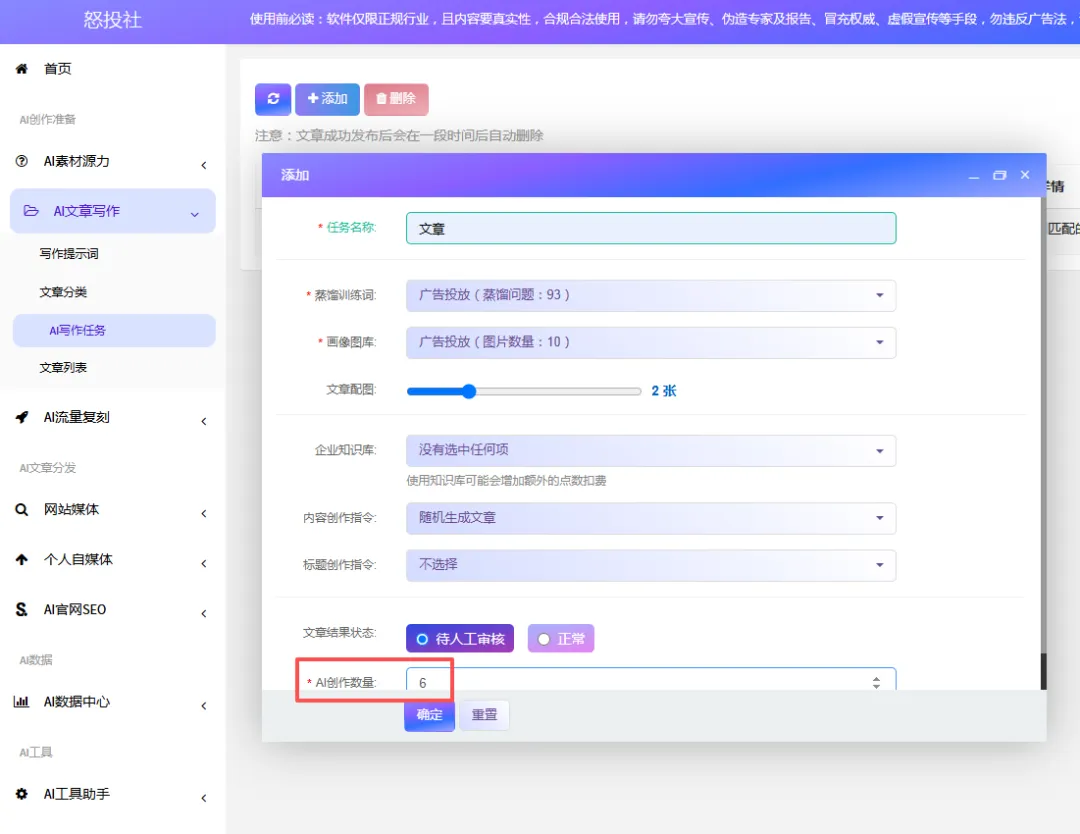Screen dimensions: 1080x834
Task: Click the 重置 reset button
Action: (484, 714)
